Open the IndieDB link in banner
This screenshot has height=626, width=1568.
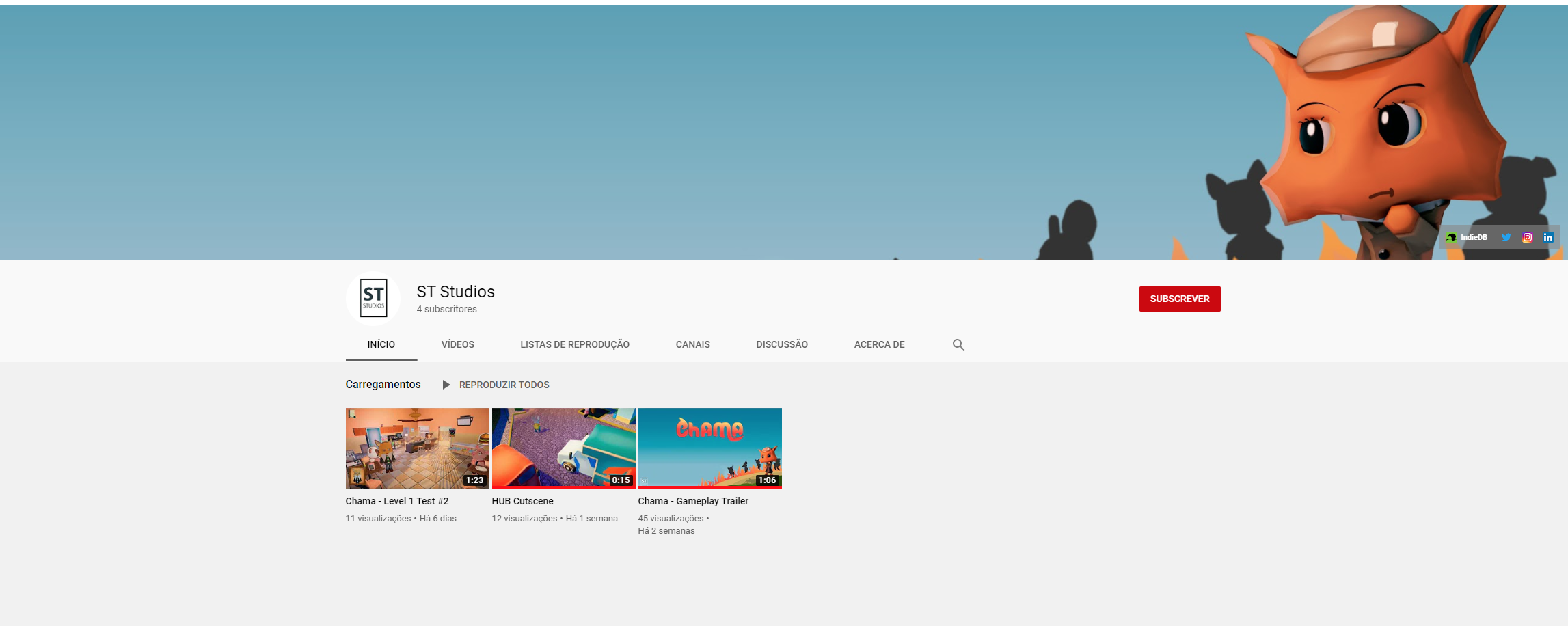click(1466, 237)
